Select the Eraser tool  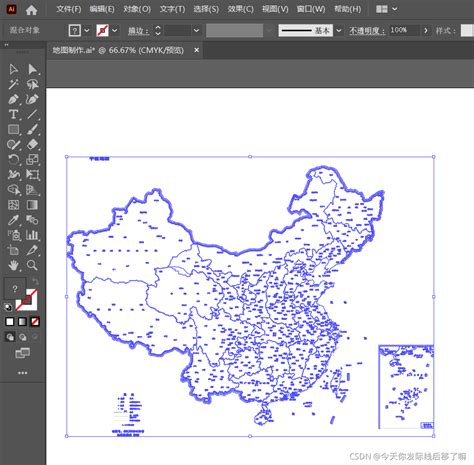pos(32,144)
